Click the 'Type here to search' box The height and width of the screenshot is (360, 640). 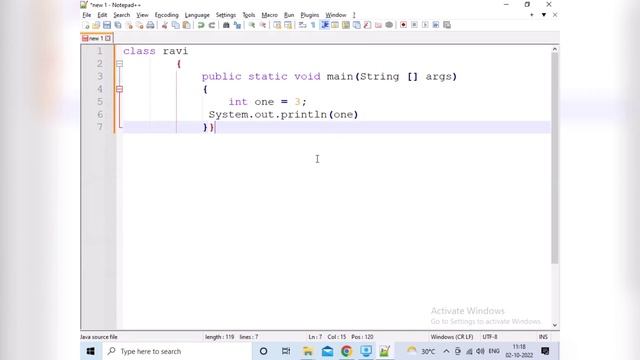pyautogui.click(x=176, y=351)
